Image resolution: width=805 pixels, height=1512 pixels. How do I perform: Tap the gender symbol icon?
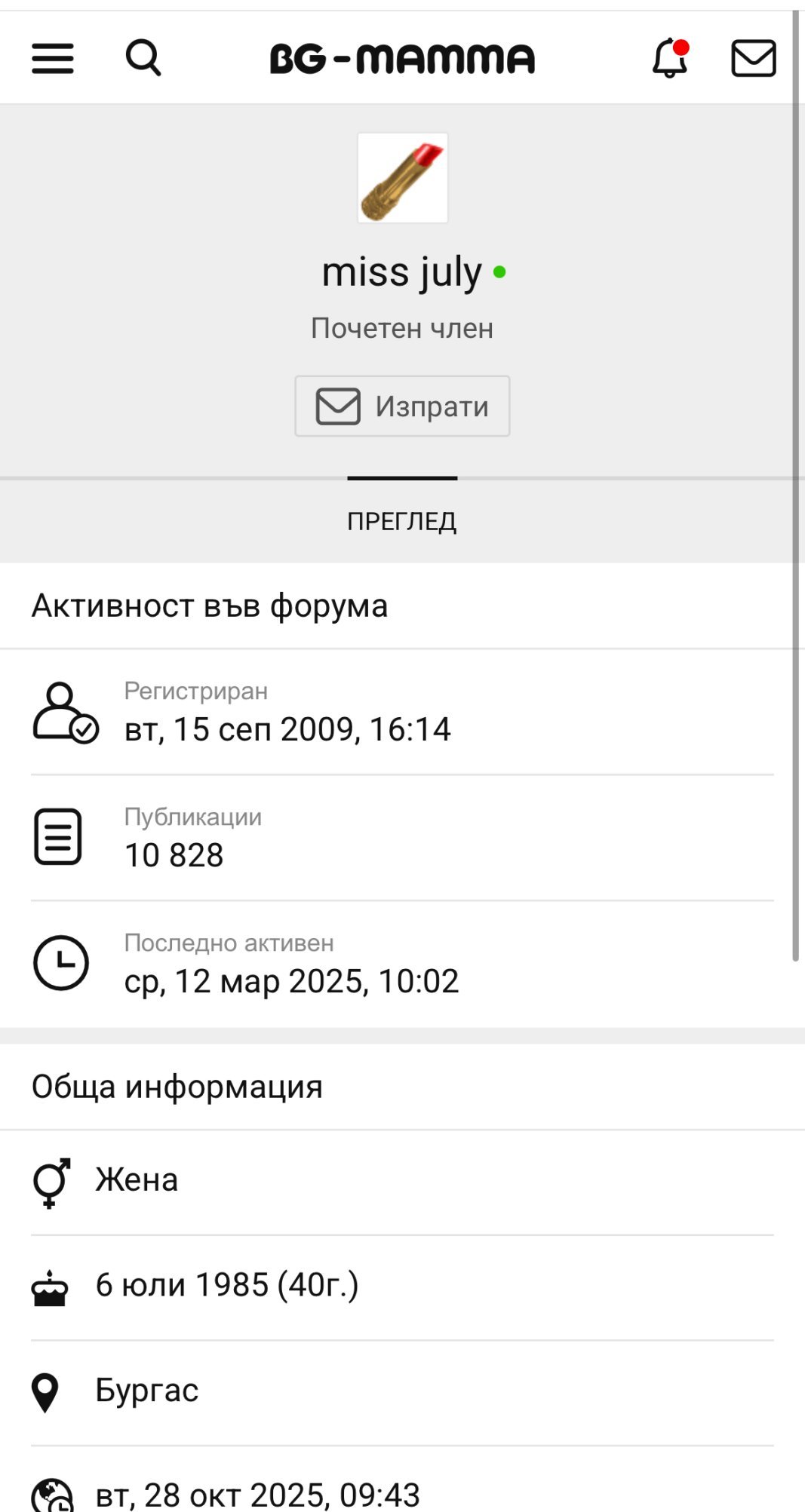(51, 1182)
